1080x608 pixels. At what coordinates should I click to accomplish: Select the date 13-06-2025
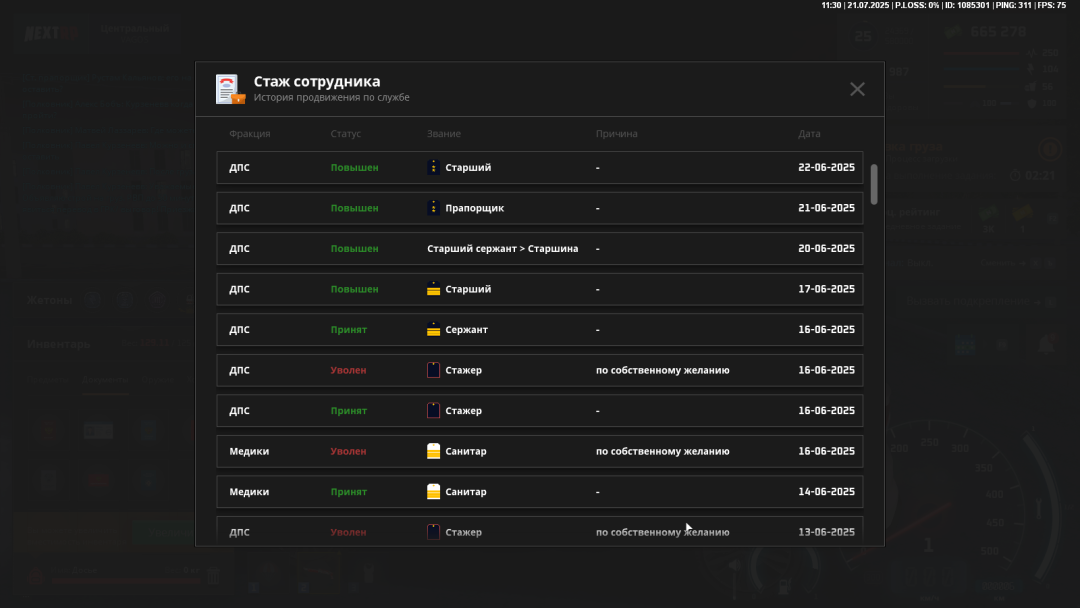[x=827, y=532]
